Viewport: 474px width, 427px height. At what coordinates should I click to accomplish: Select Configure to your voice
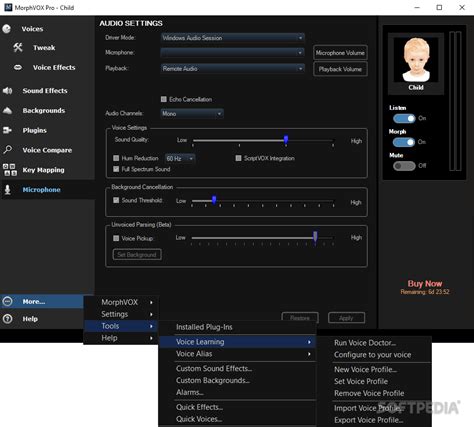point(373,355)
